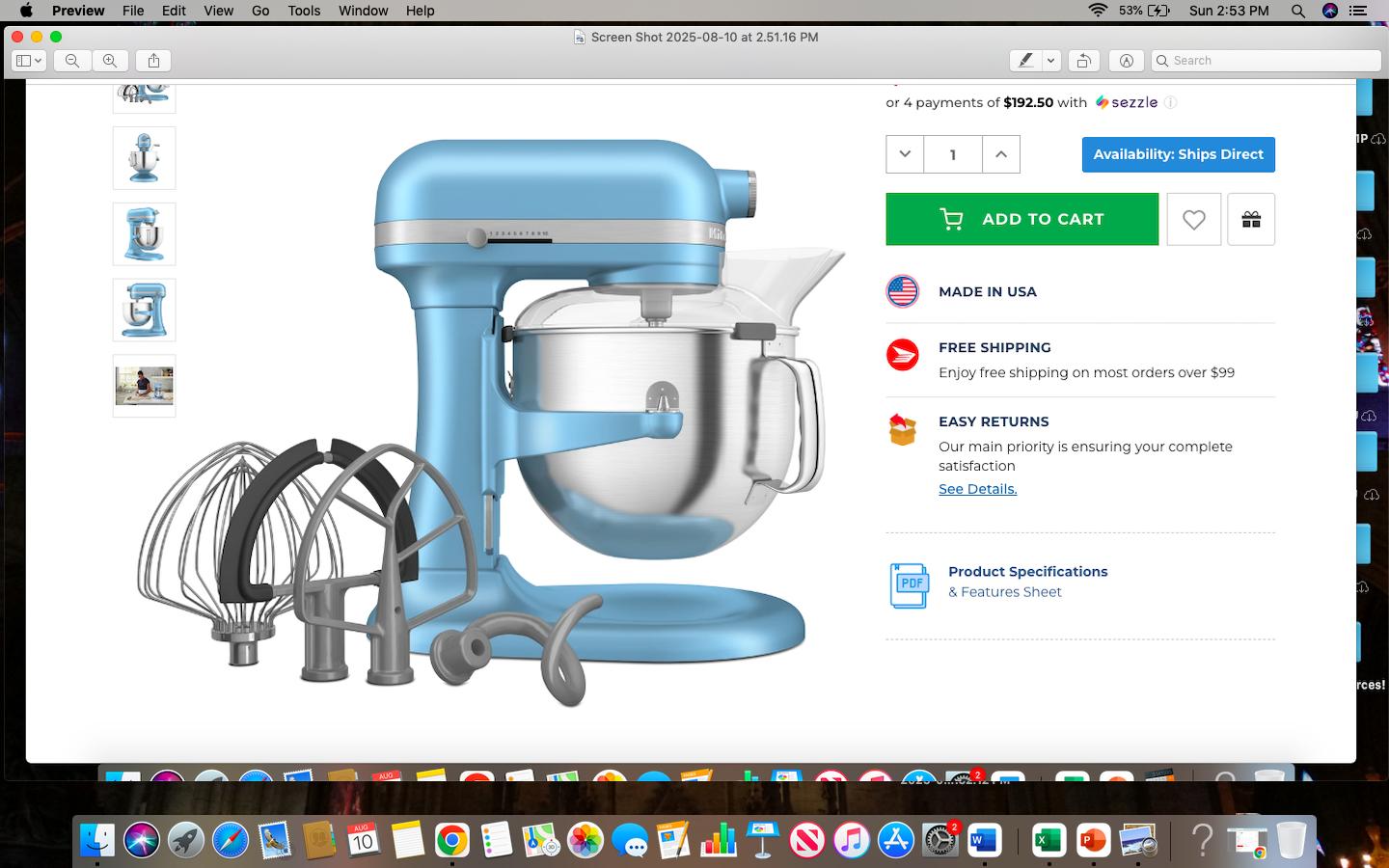Zoom out using the Preview toolbar magnifier
This screenshot has height=868, width=1389.
72,61
